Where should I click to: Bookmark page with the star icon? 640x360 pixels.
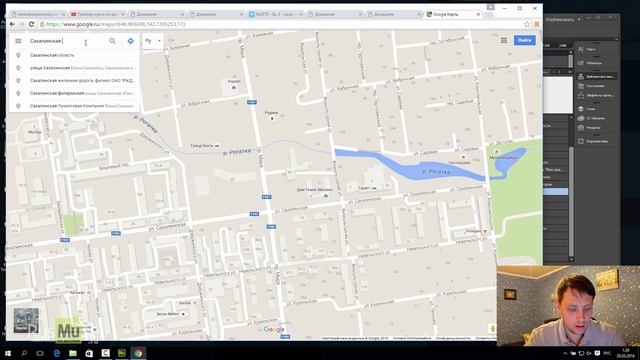(527, 24)
